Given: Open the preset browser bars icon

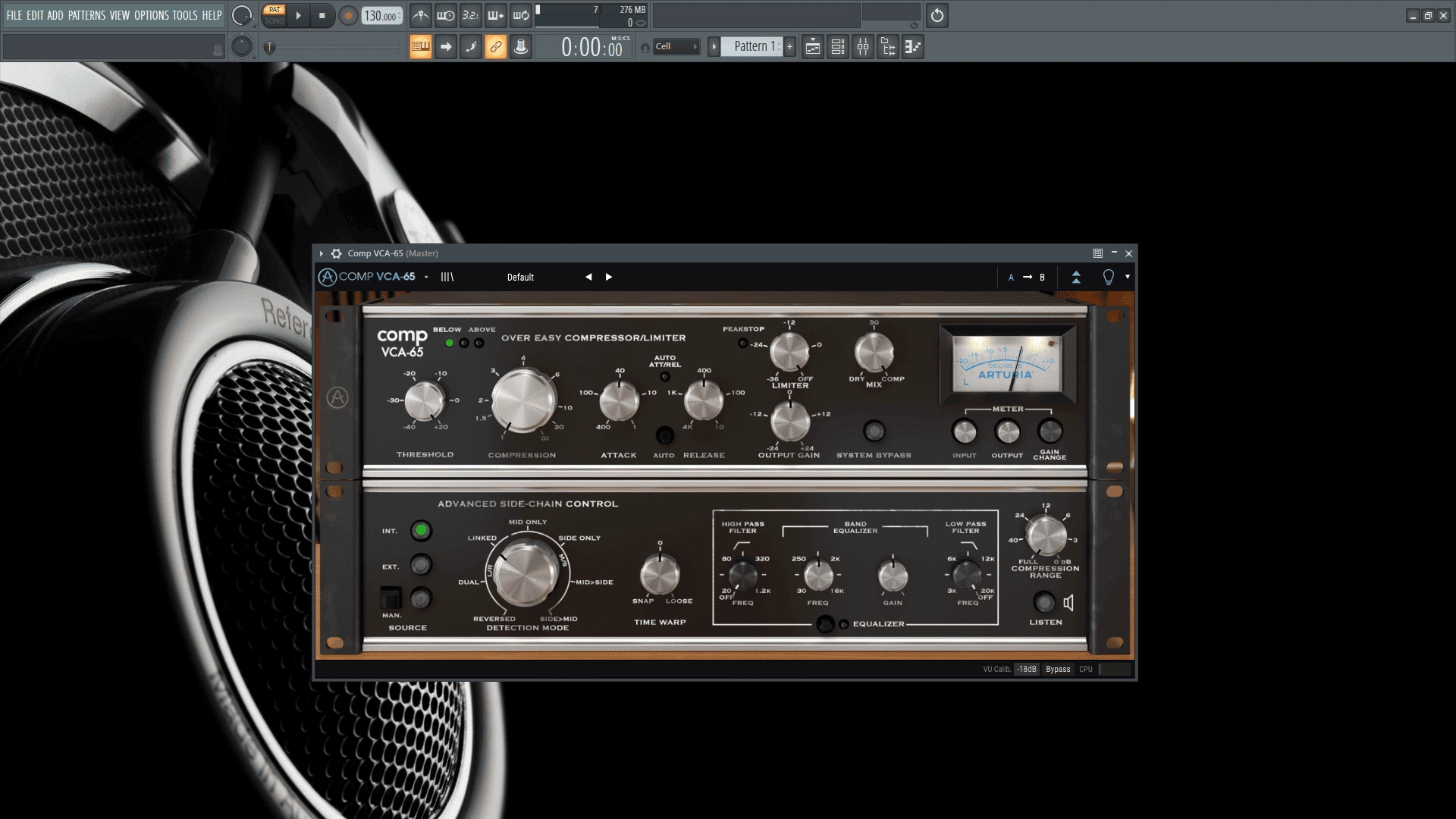Looking at the screenshot, I should point(447,277).
